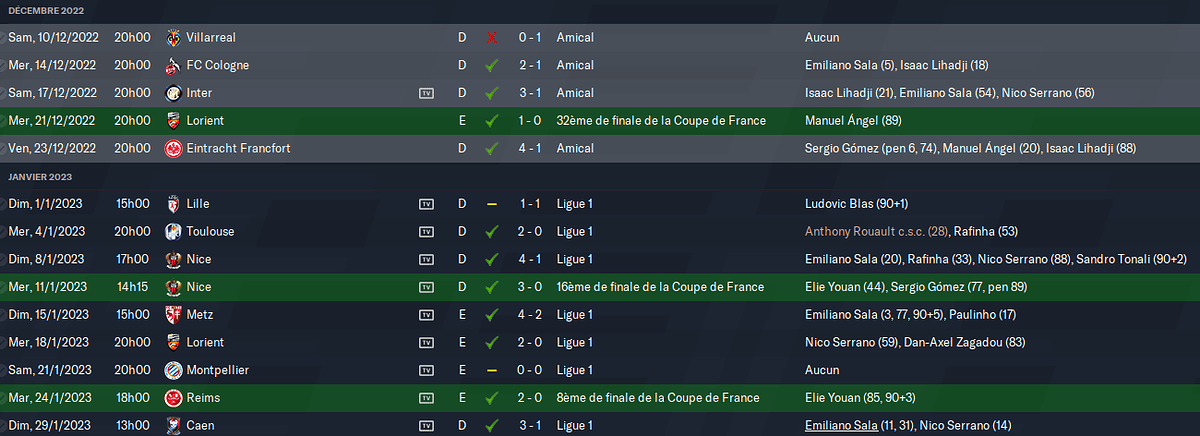
Task: Open the 4 - 2 Metz result
Action: click(530, 315)
